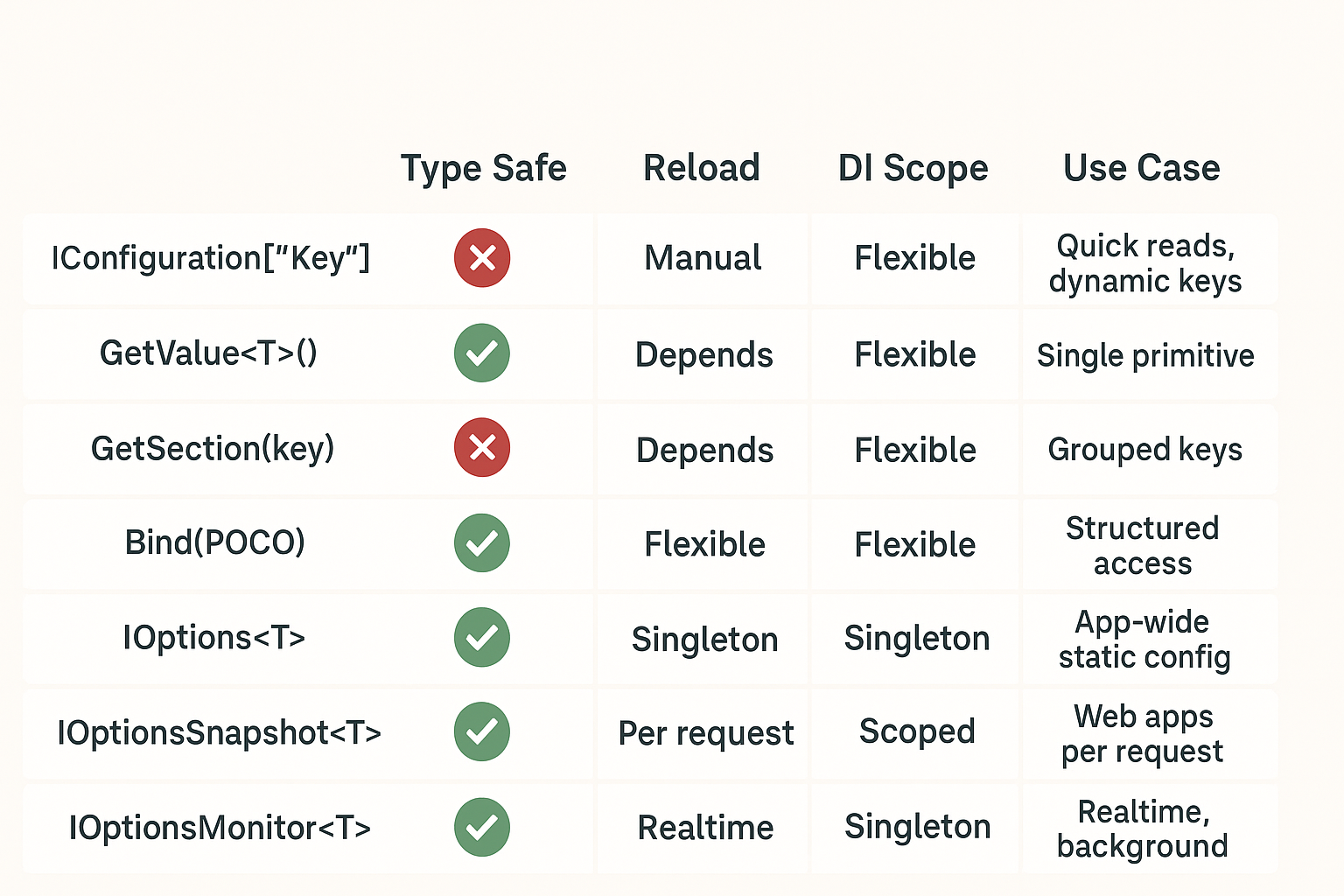
Task: Click the Quick reads, dynamic keys cell
Action: click(x=1145, y=263)
